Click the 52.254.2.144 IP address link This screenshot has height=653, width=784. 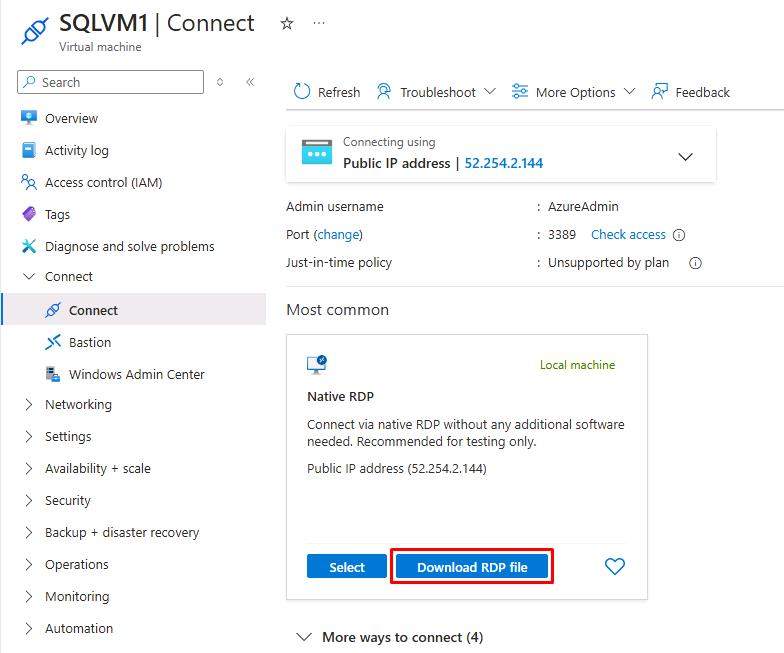[x=504, y=163]
